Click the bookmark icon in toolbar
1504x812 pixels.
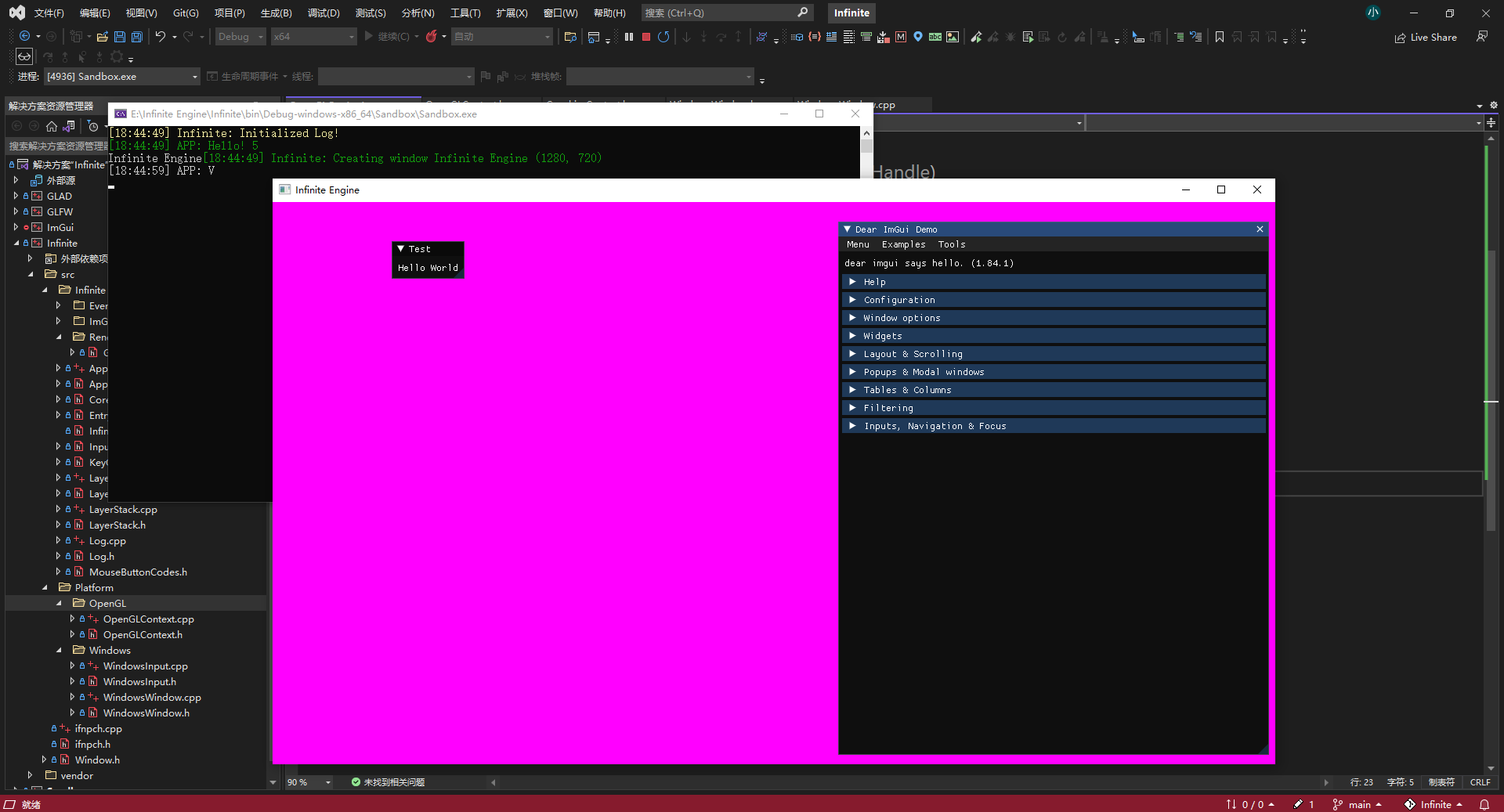[x=1220, y=36]
